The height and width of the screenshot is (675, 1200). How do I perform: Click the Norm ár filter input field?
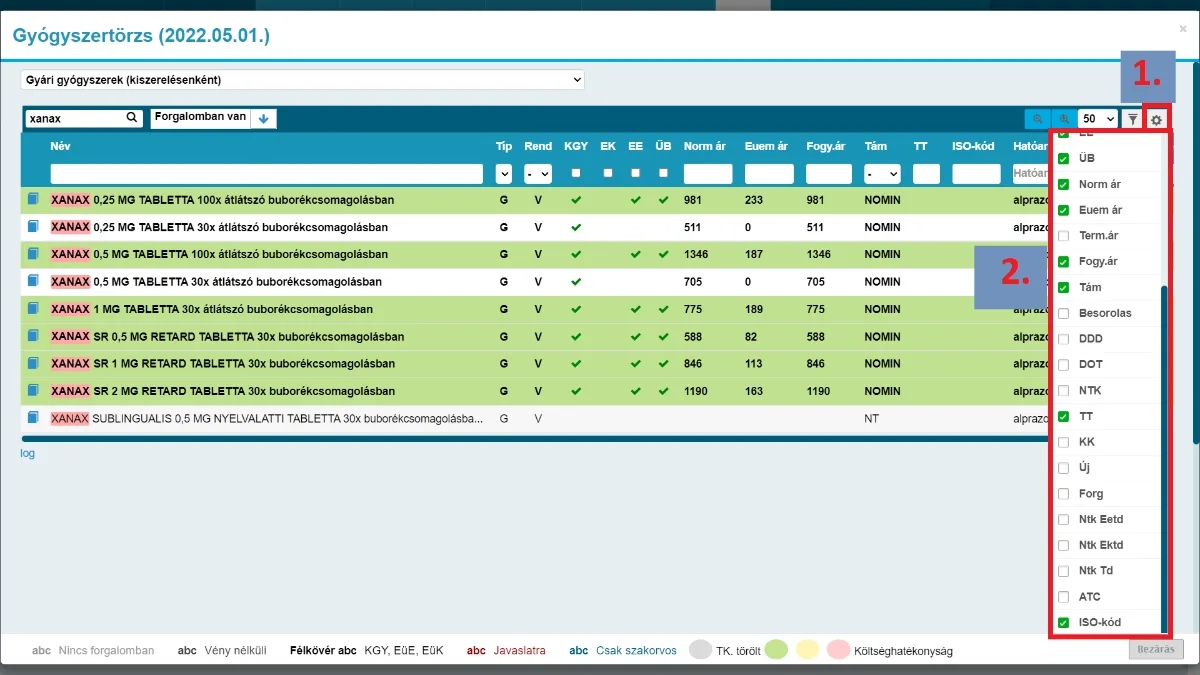click(x=708, y=173)
